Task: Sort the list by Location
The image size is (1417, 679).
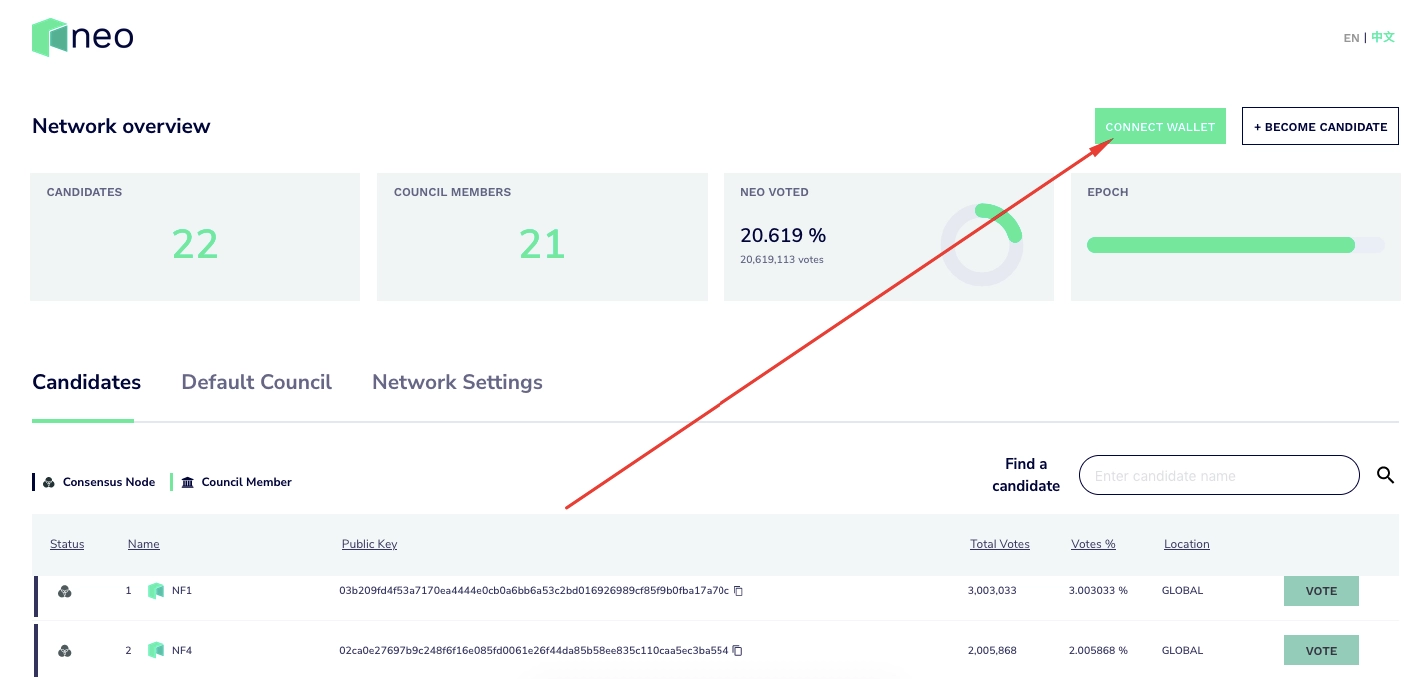Action: click(x=1186, y=544)
